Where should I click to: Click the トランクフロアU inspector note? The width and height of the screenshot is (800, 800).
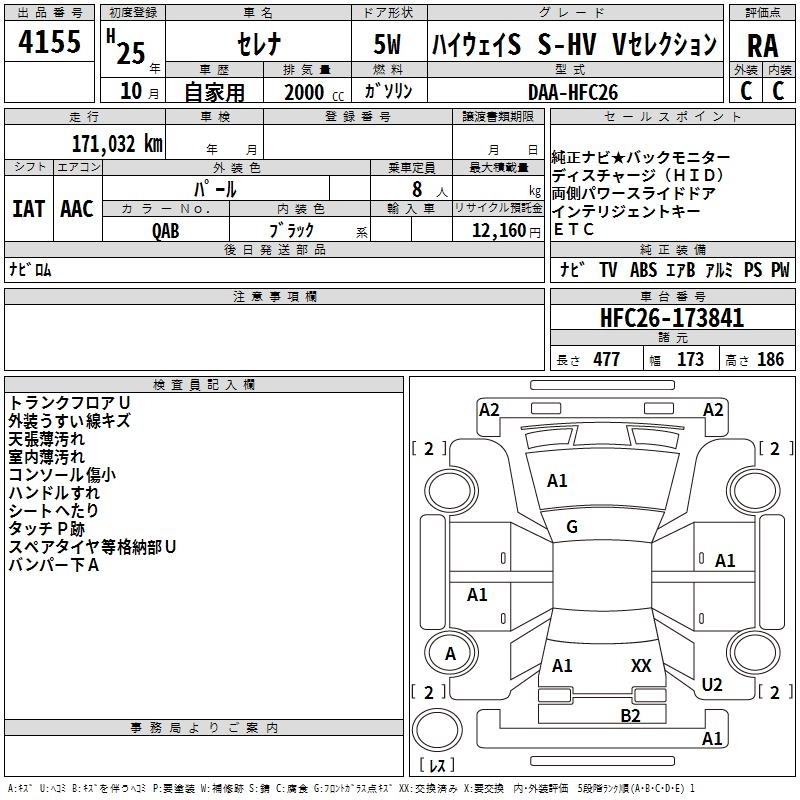(x=83, y=402)
